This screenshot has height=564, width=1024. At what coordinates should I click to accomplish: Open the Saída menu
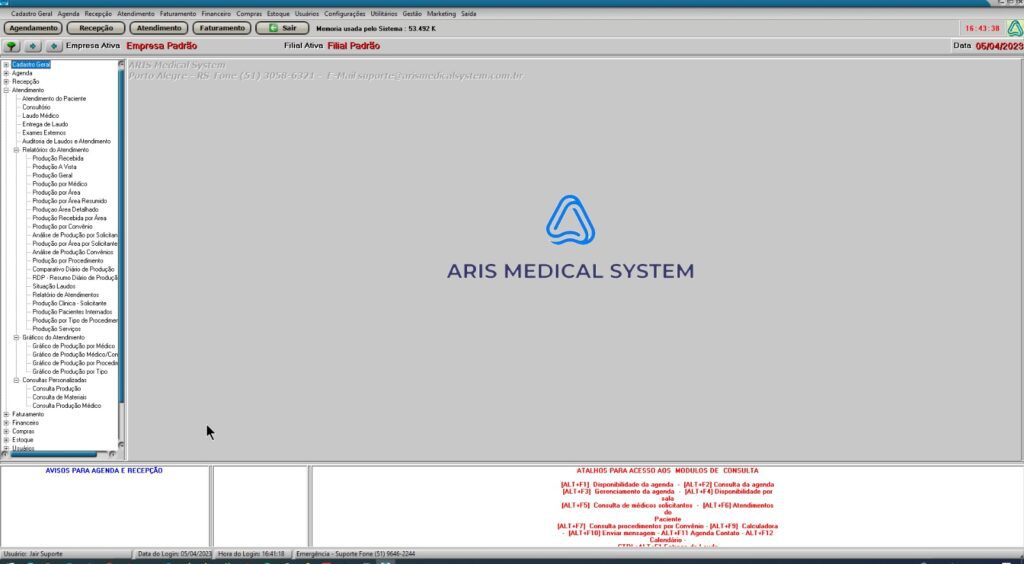point(469,14)
